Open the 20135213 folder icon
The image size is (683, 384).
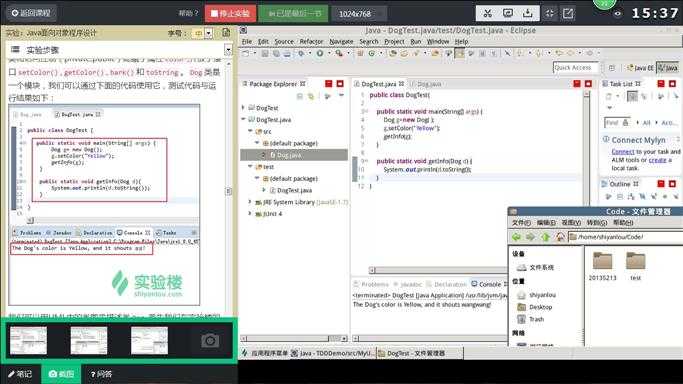(x=602, y=261)
